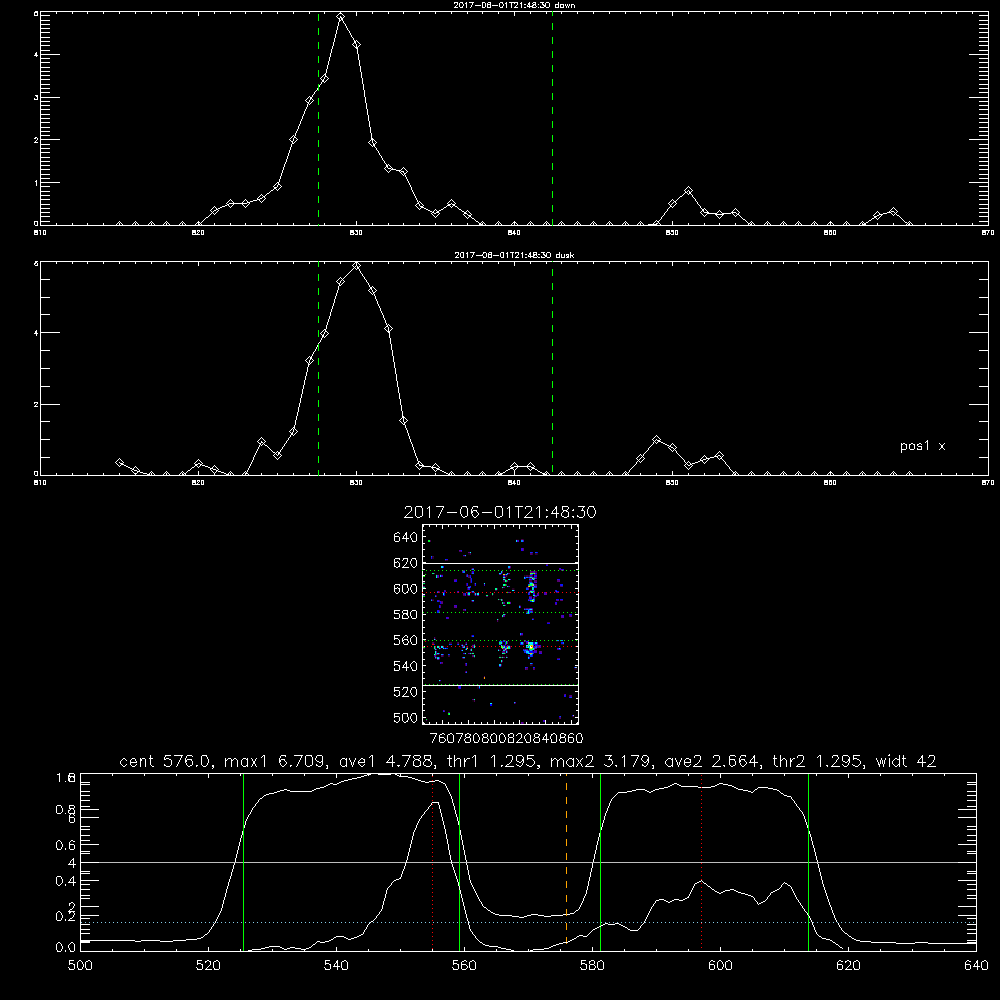Click the '820' x-axis label under dusk plot
Image resolution: width=1000 pixels, height=1000 pixels.
(x=198, y=483)
